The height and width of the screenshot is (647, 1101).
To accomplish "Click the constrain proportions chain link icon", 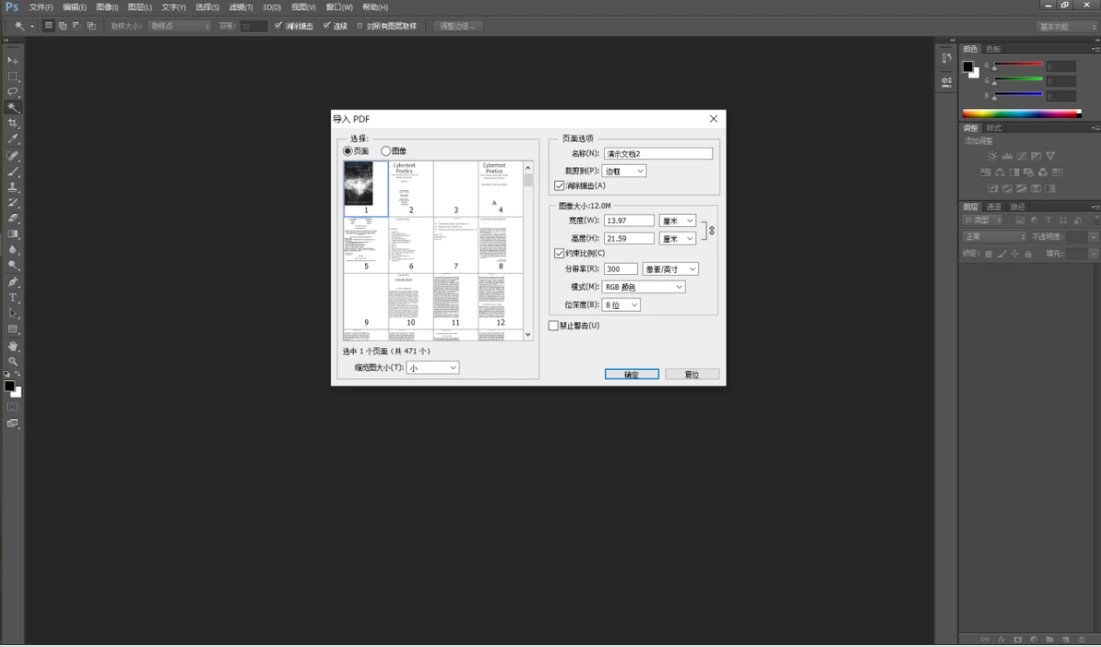I will (x=711, y=230).
